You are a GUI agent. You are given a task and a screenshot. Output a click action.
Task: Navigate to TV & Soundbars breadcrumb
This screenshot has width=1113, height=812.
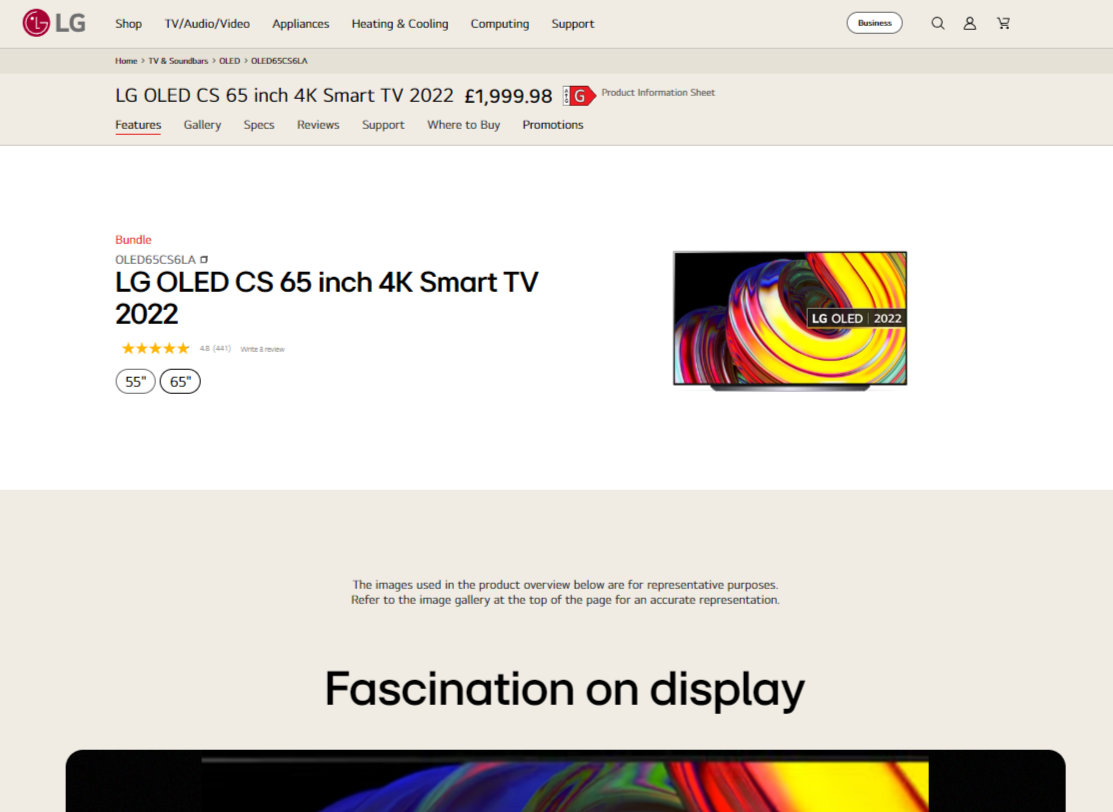pyautogui.click(x=176, y=60)
